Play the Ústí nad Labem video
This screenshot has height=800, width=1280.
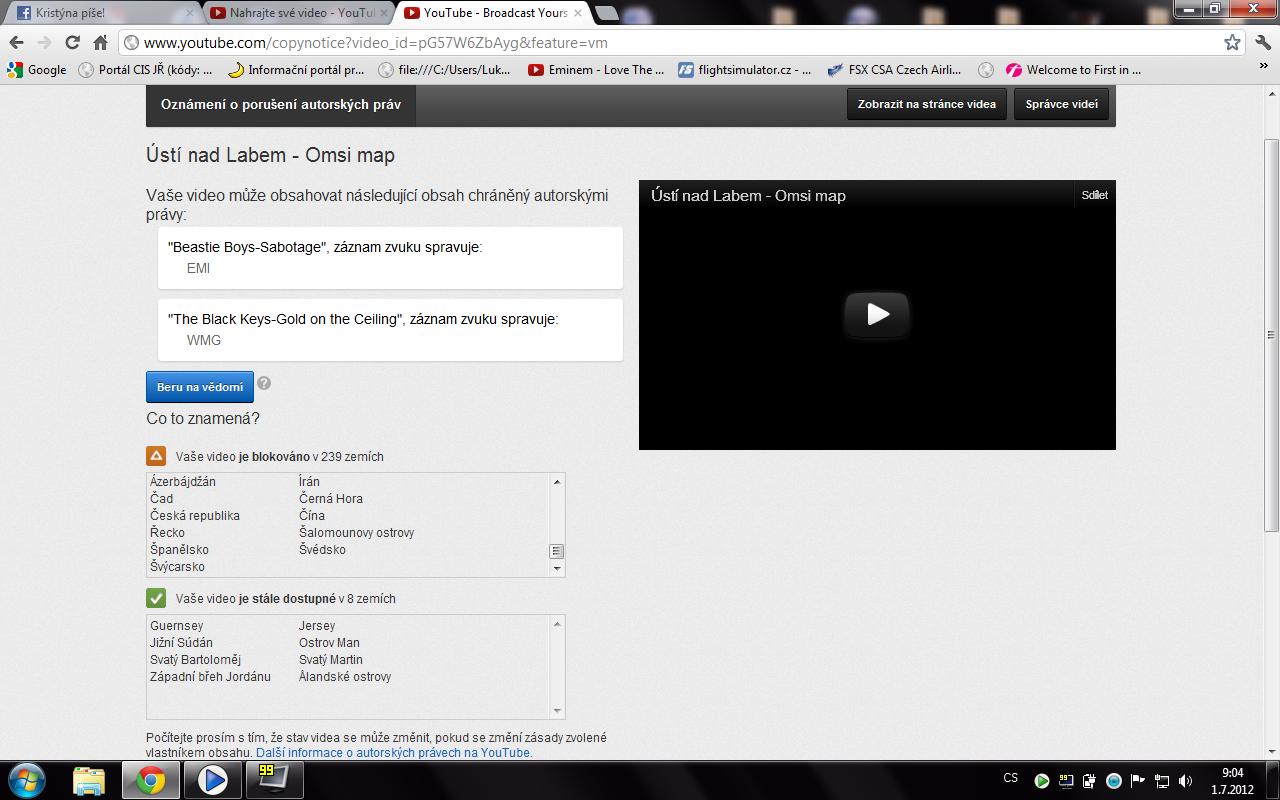coord(877,314)
